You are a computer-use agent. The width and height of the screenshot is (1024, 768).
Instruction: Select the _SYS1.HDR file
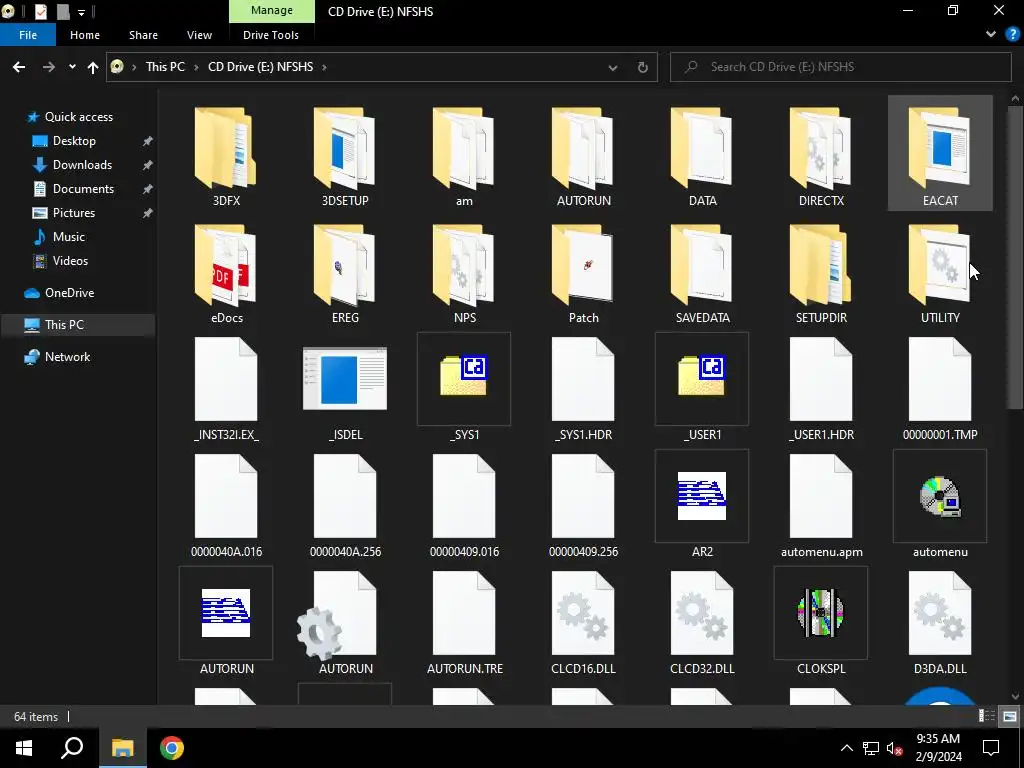tap(583, 389)
